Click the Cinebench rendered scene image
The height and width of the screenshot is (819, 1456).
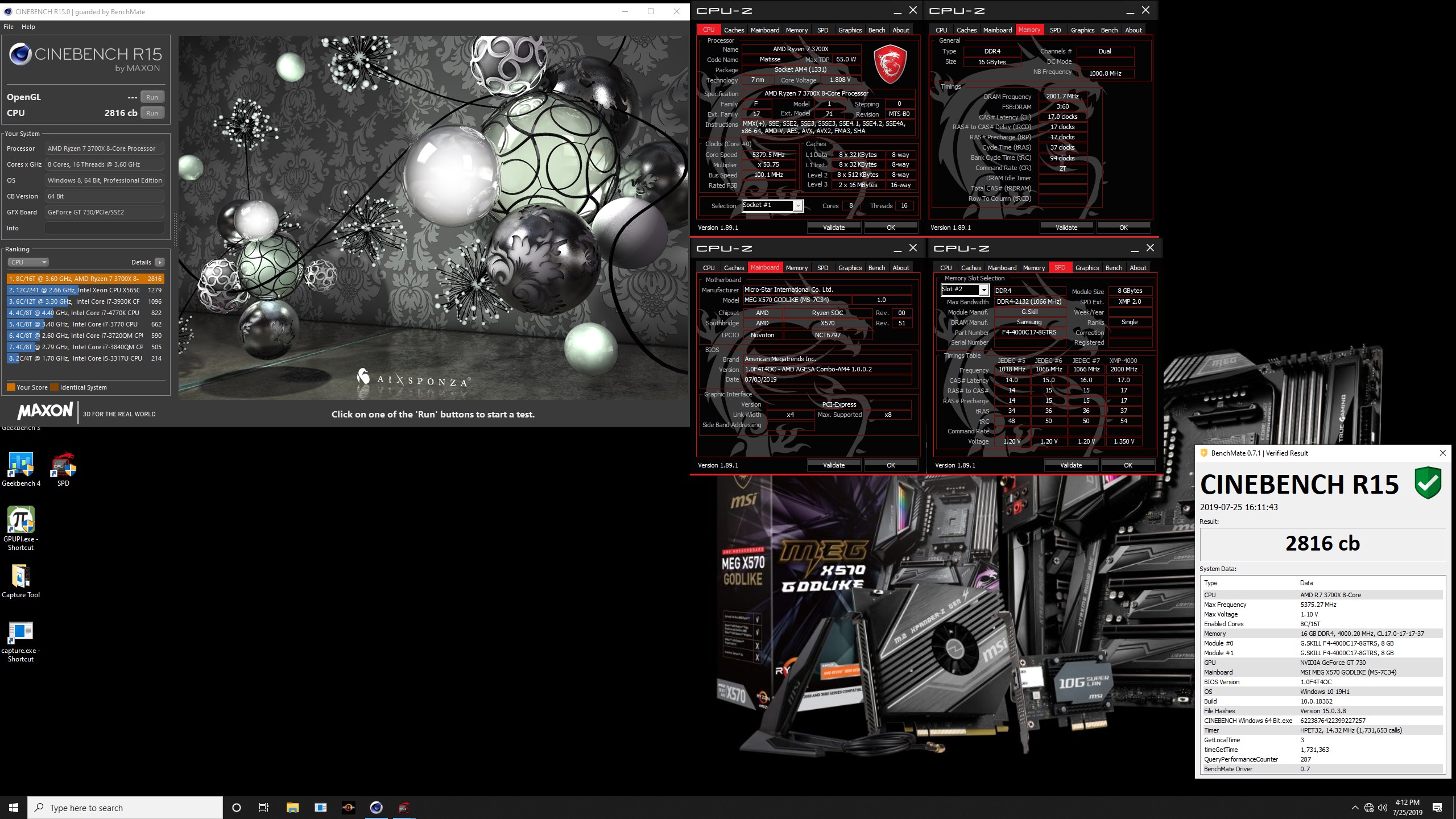coord(433,217)
